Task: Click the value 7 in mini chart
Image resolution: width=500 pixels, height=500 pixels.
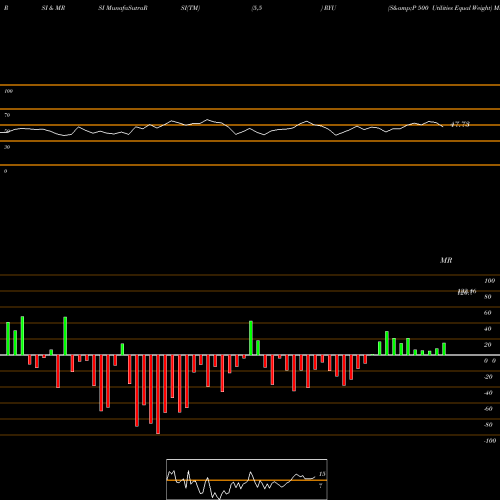Action: [x=321, y=486]
